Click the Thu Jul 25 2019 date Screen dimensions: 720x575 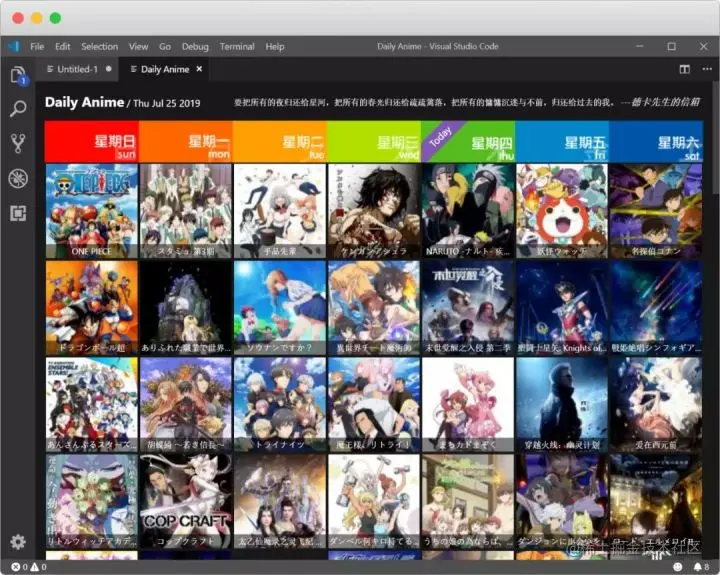[x=167, y=103]
